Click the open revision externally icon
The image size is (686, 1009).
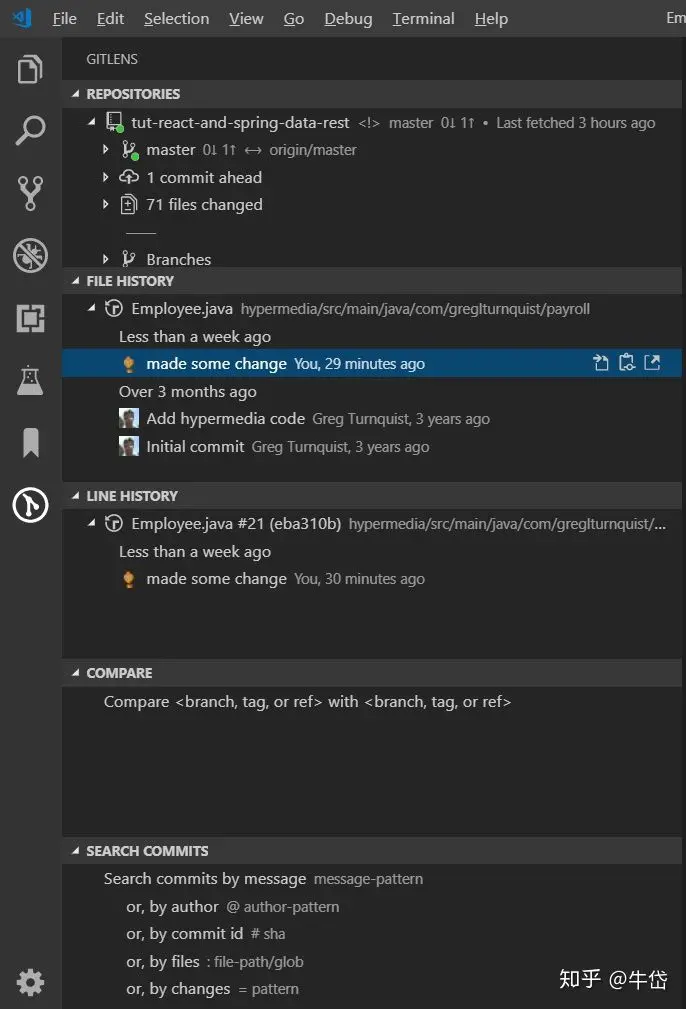(652, 363)
